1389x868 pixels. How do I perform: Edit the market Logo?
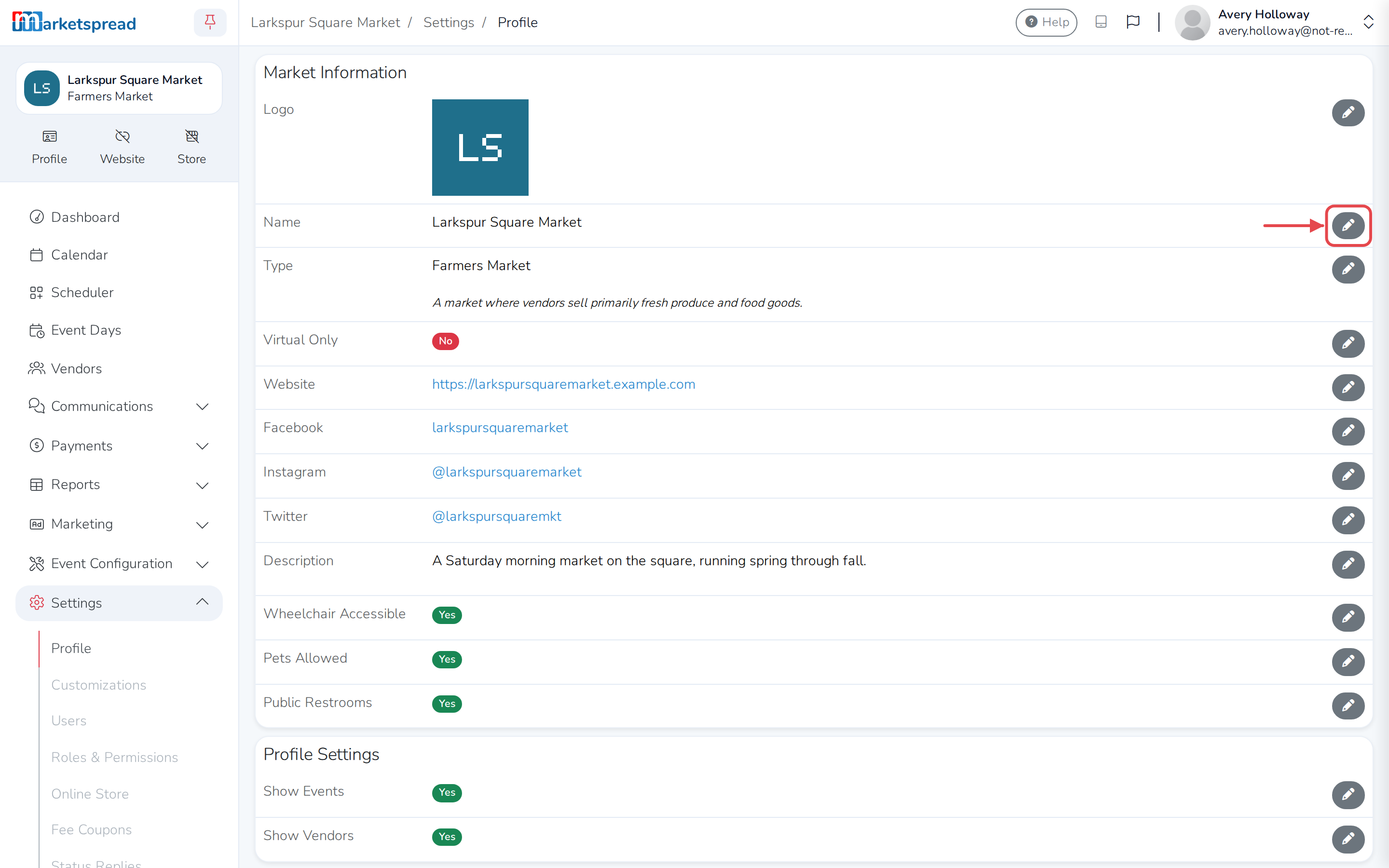pyautogui.click(x=1348, y=112)
